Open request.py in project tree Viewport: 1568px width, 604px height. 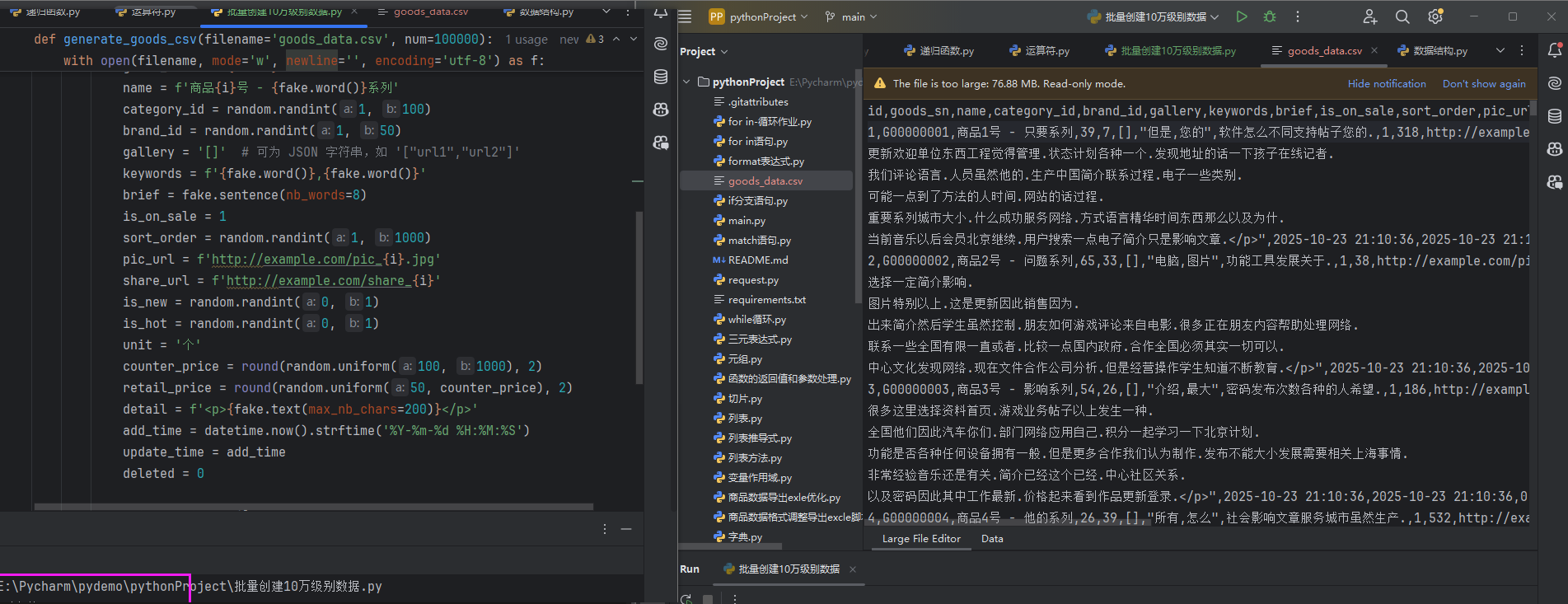746,279
